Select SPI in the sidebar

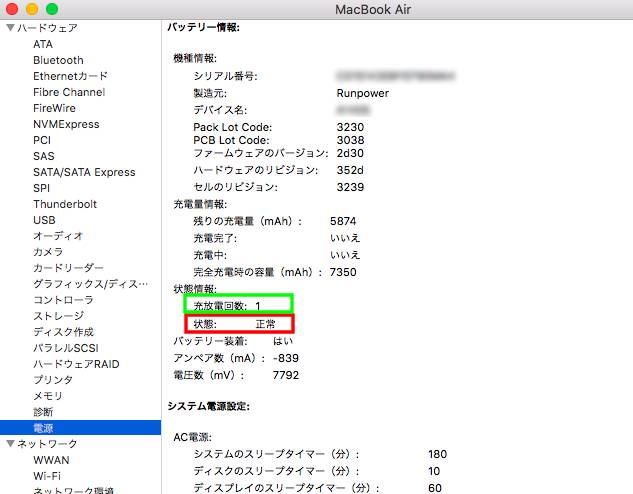pyautogui.click(x=42, y=188)
